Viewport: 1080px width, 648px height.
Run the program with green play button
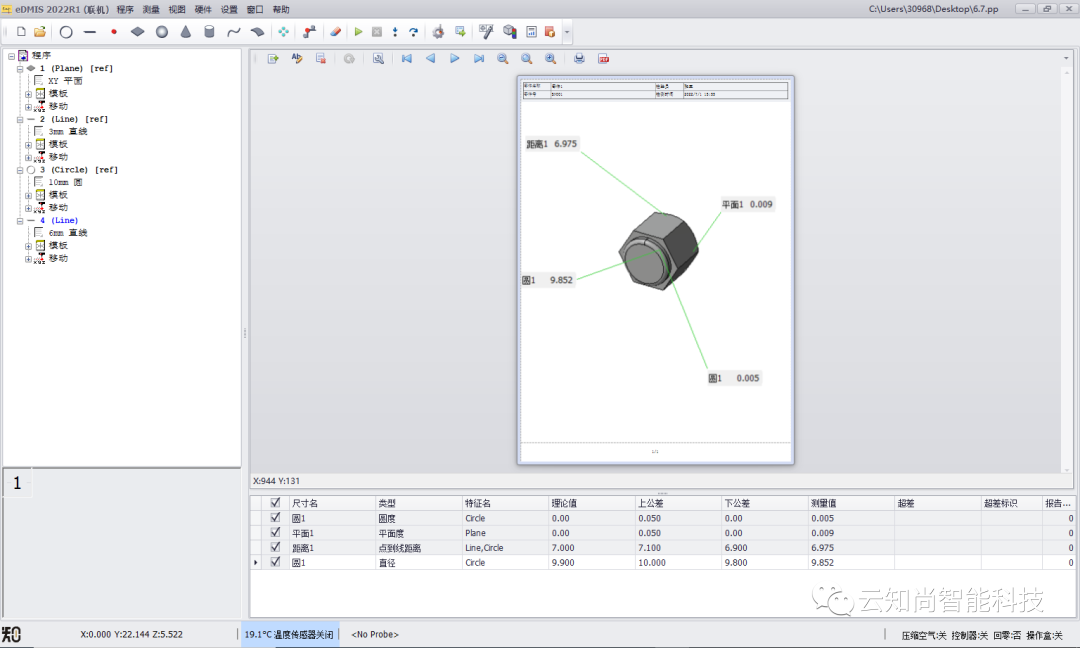click(358, 32)
